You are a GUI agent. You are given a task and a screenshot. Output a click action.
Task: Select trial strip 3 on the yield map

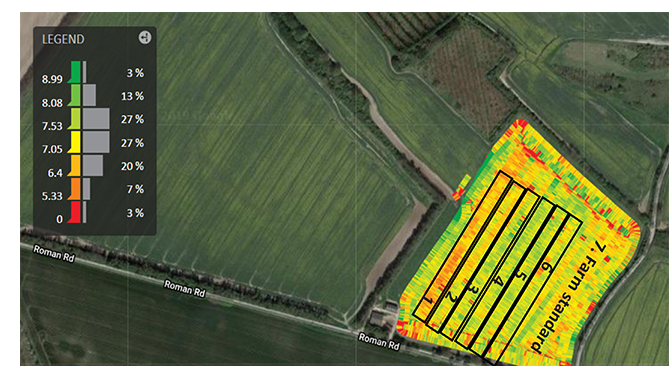click(x=491, y=265)
